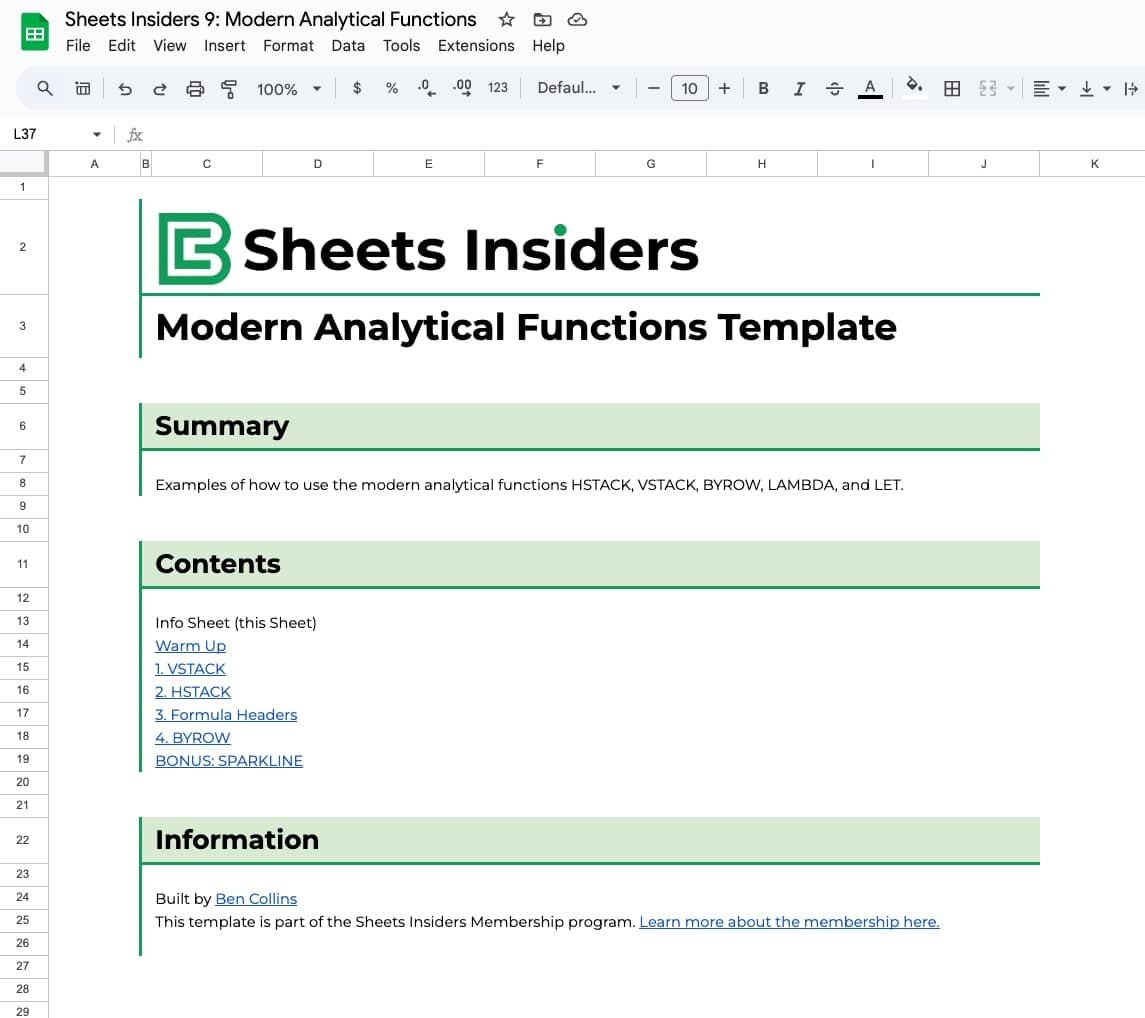
Task: Open the Format menu
Action: click(288, 45)
